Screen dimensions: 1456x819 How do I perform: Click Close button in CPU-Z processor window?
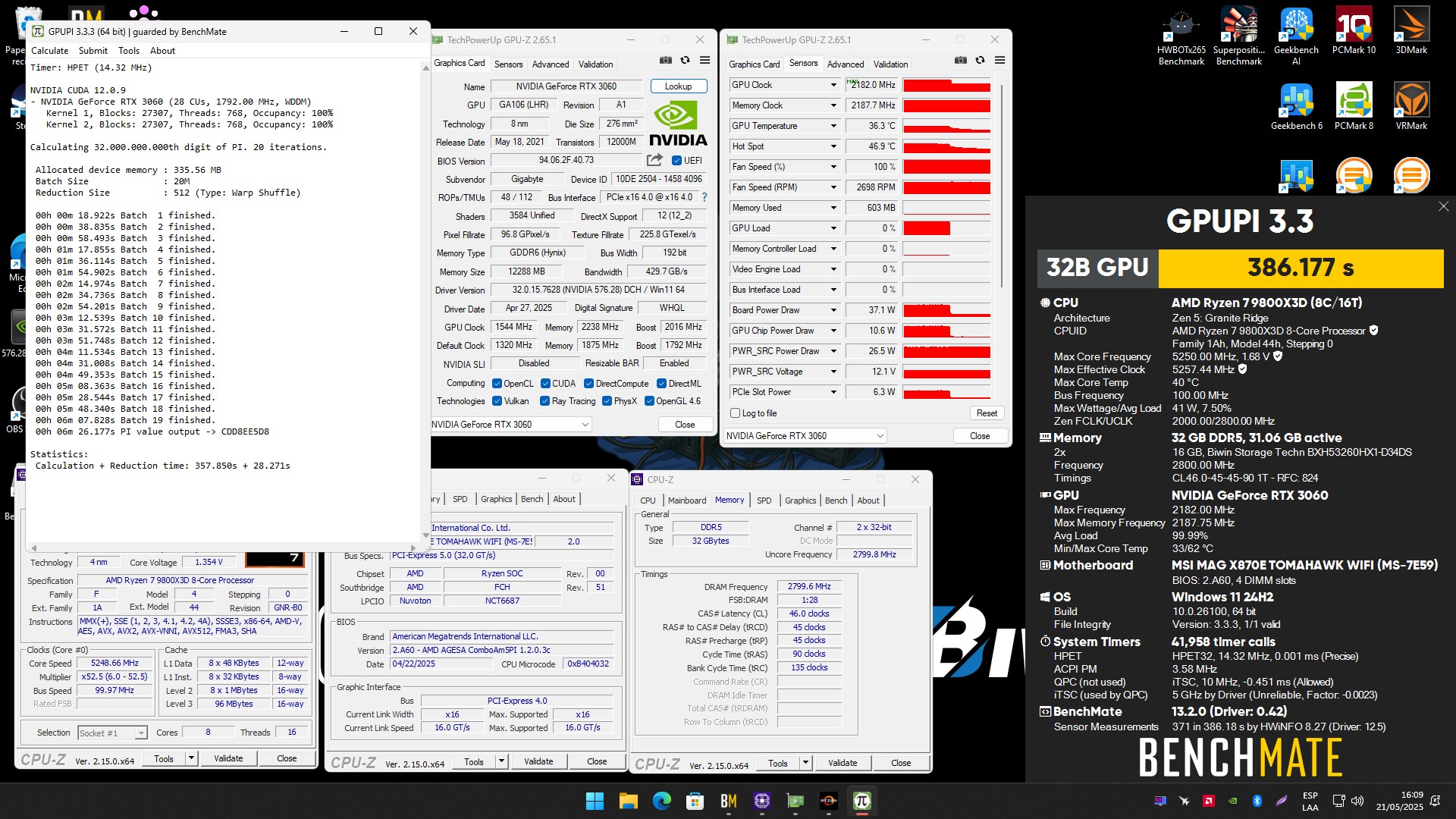pos(287,758)
